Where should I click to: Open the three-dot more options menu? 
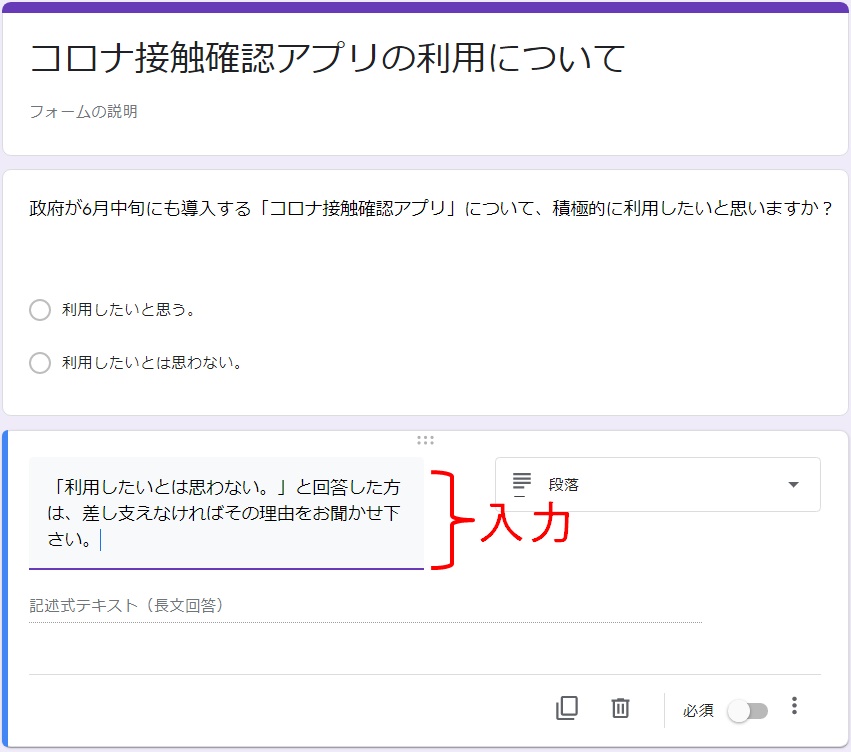point(794,707)
